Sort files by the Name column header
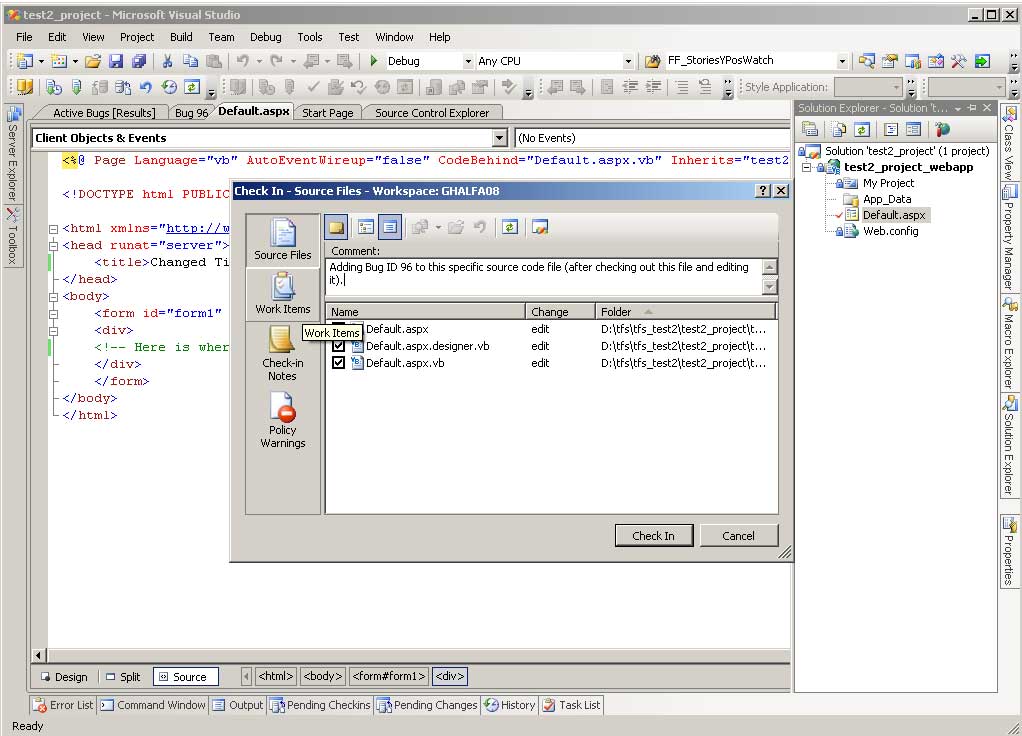Viewport: 1022px width, 736px height. pos(426,312)
